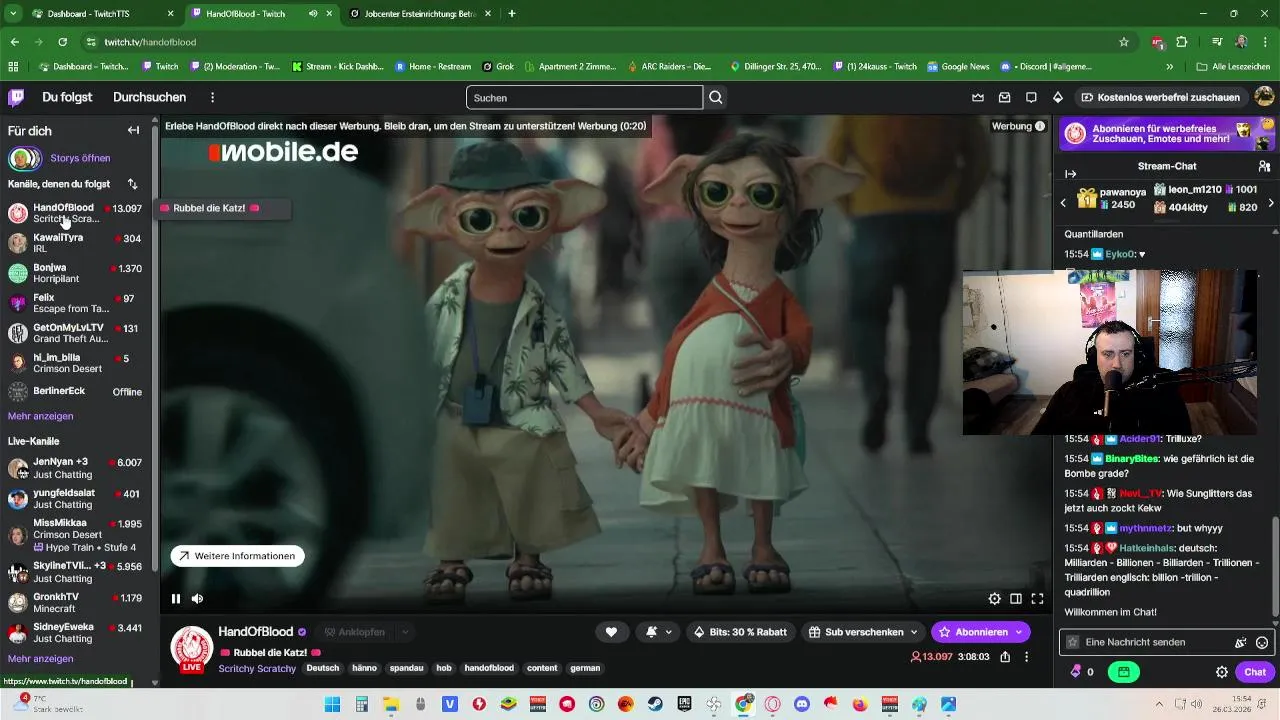Click Bits: 30 % Rabatt button
The width and height of the screenshot is (1280, 720).
coord(741,632)
